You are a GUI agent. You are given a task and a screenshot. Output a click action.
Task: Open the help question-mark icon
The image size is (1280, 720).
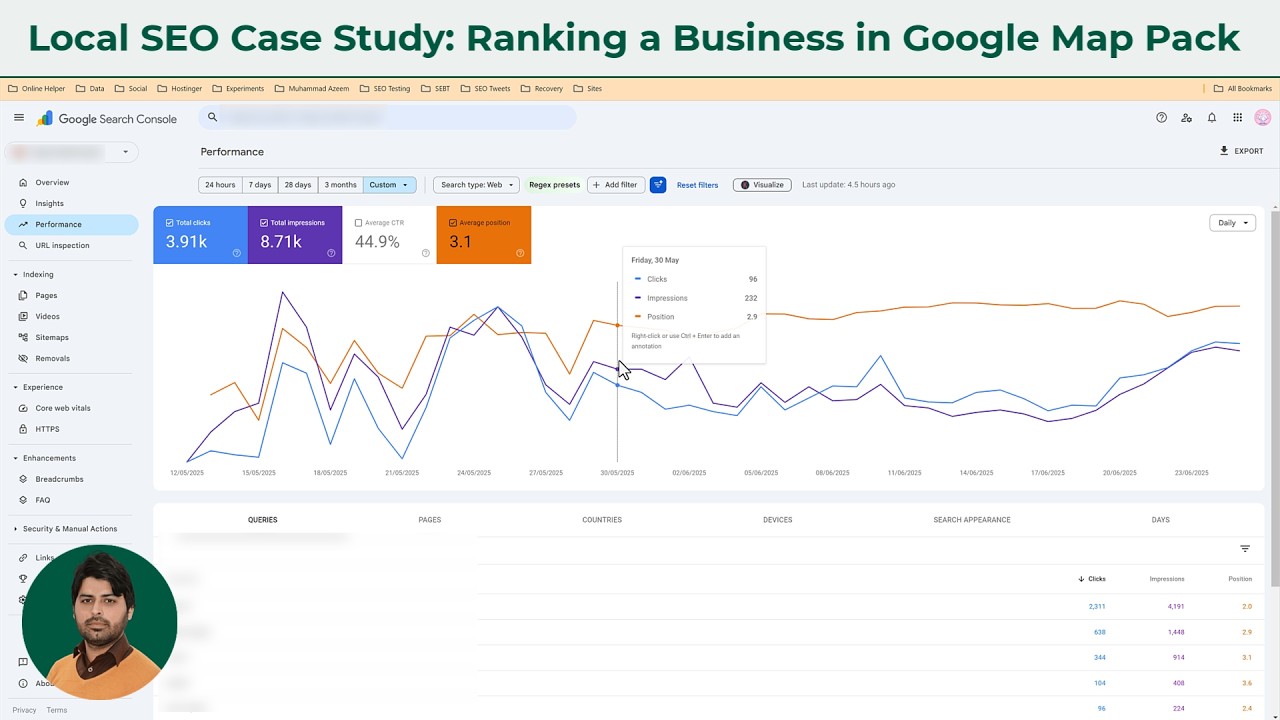[1161, 118]
